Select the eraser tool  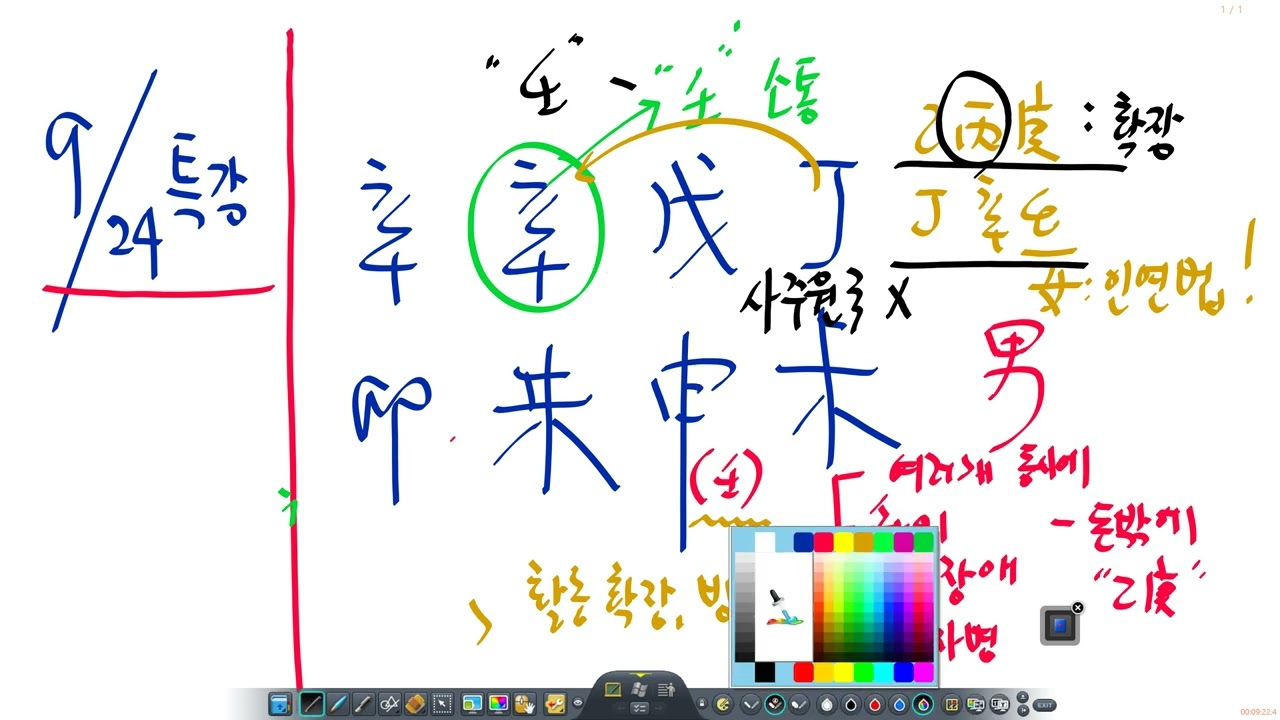(416, 704)
